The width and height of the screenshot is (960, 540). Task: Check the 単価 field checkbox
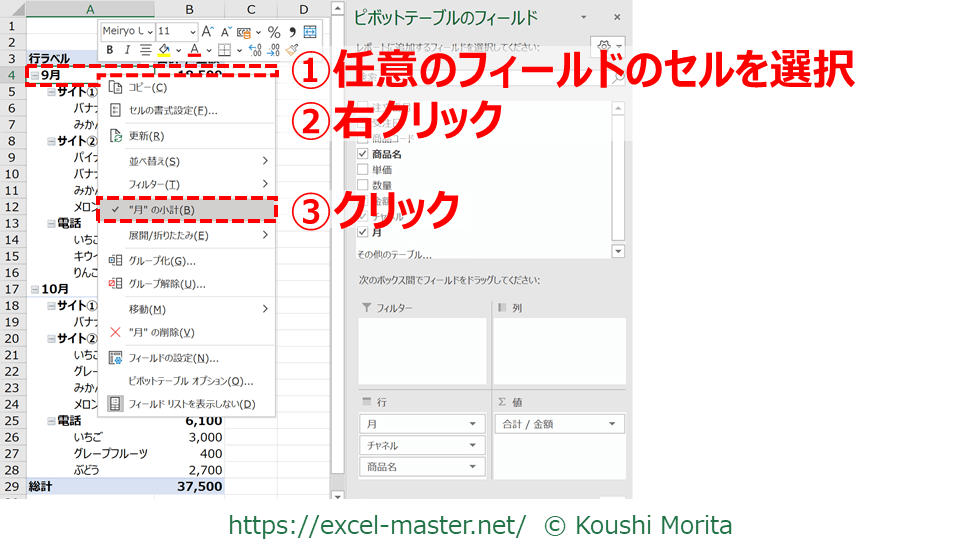pyautogui.click(x=363, y=170)
